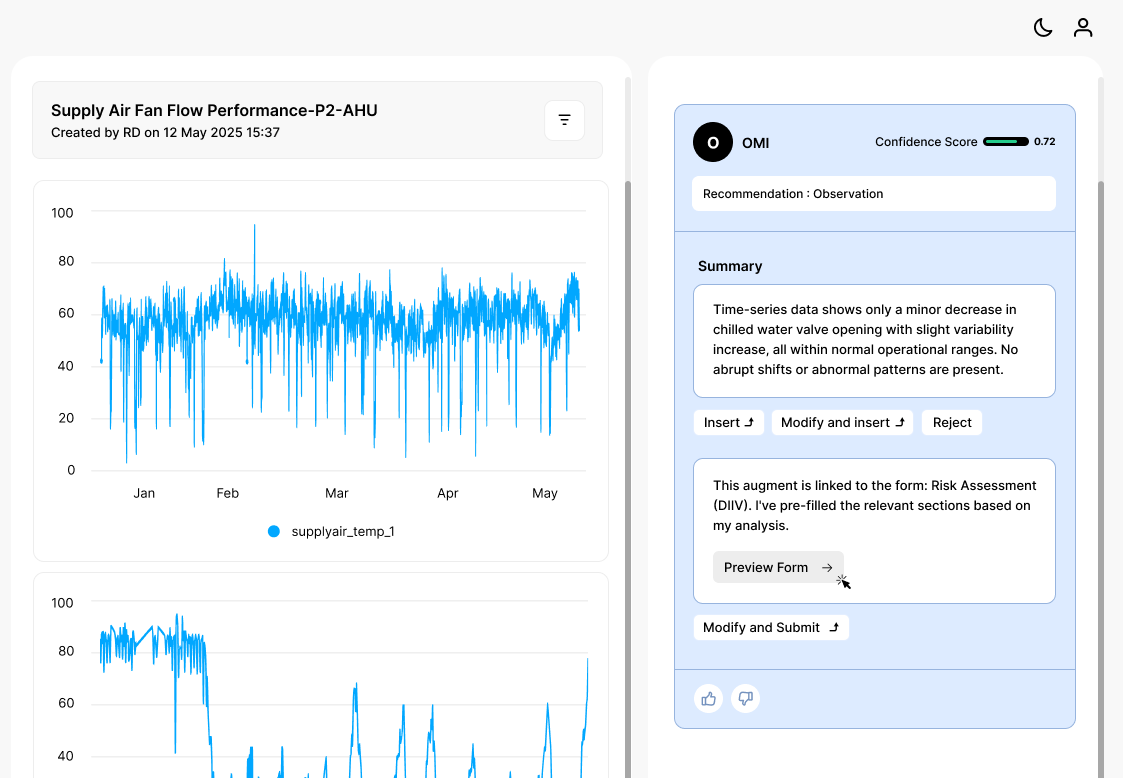
Task: Click the summary text box
Action: pos(874,341)
